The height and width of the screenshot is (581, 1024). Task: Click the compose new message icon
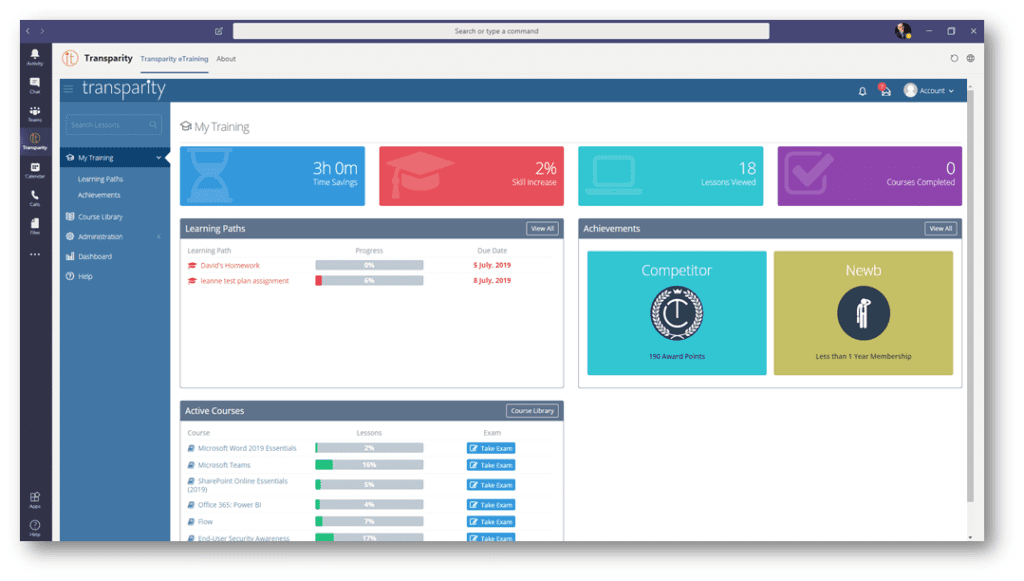click(x=219, y=31)
